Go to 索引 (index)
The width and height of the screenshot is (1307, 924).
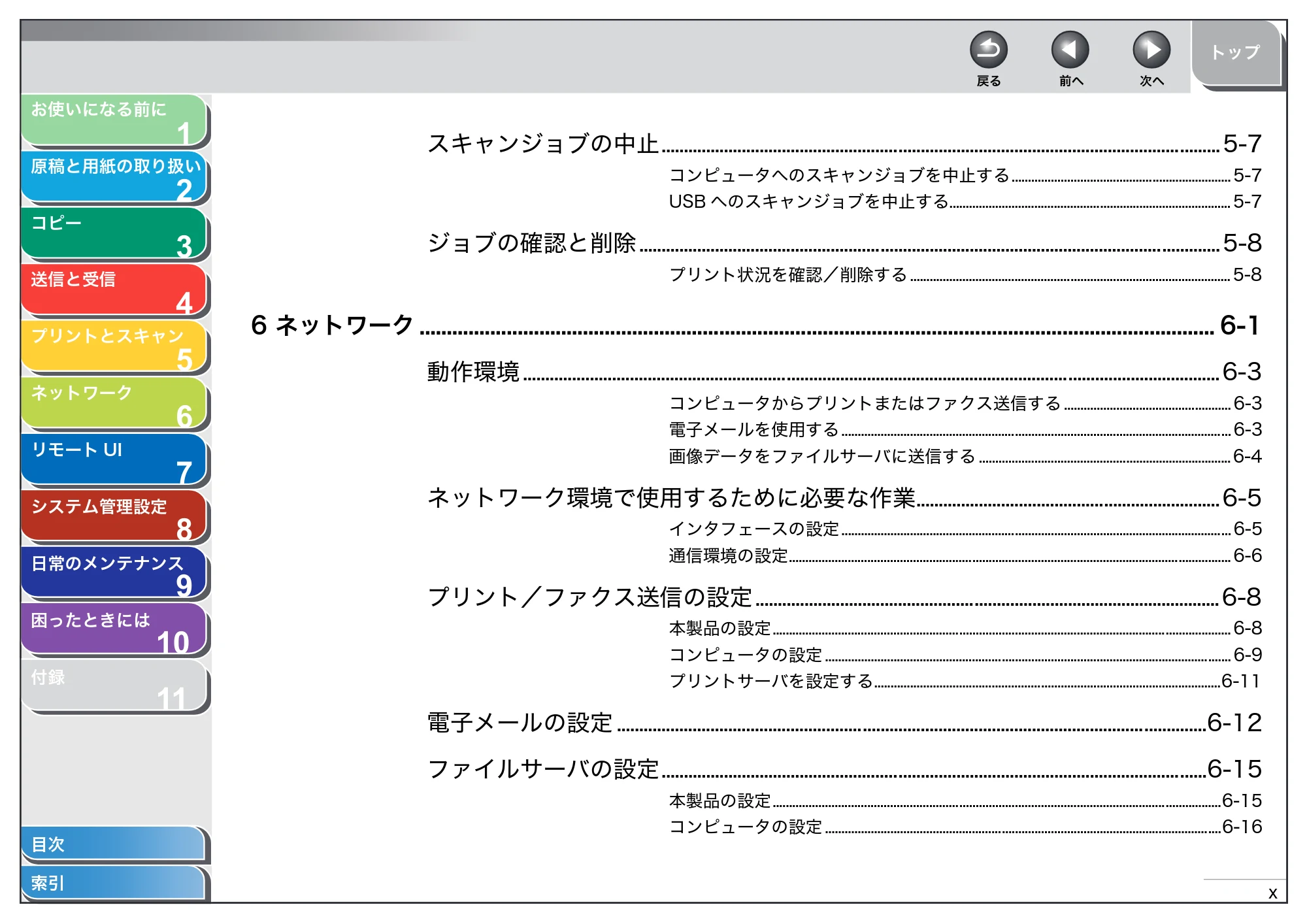[113, 883]
